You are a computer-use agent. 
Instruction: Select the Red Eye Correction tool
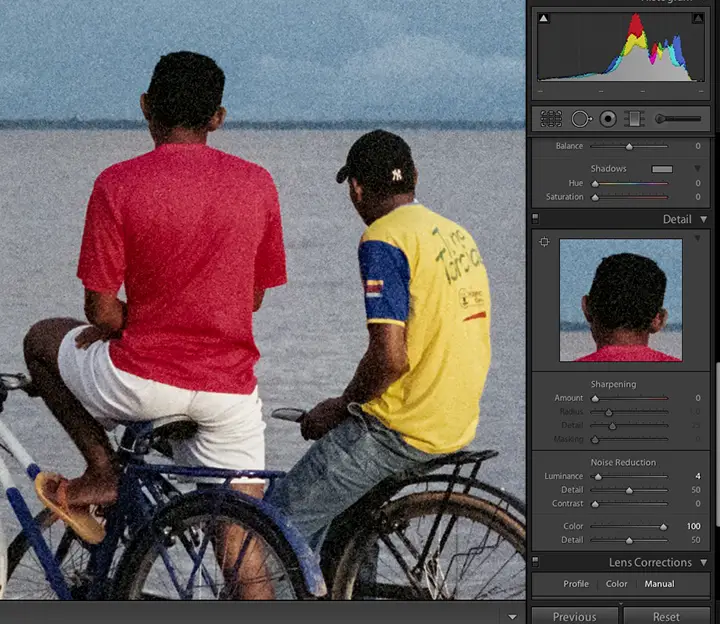(x=608, y=118)
